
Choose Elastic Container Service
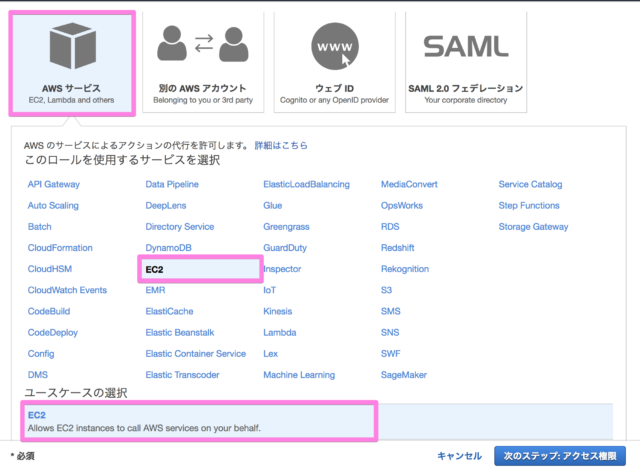click(196, 354)
